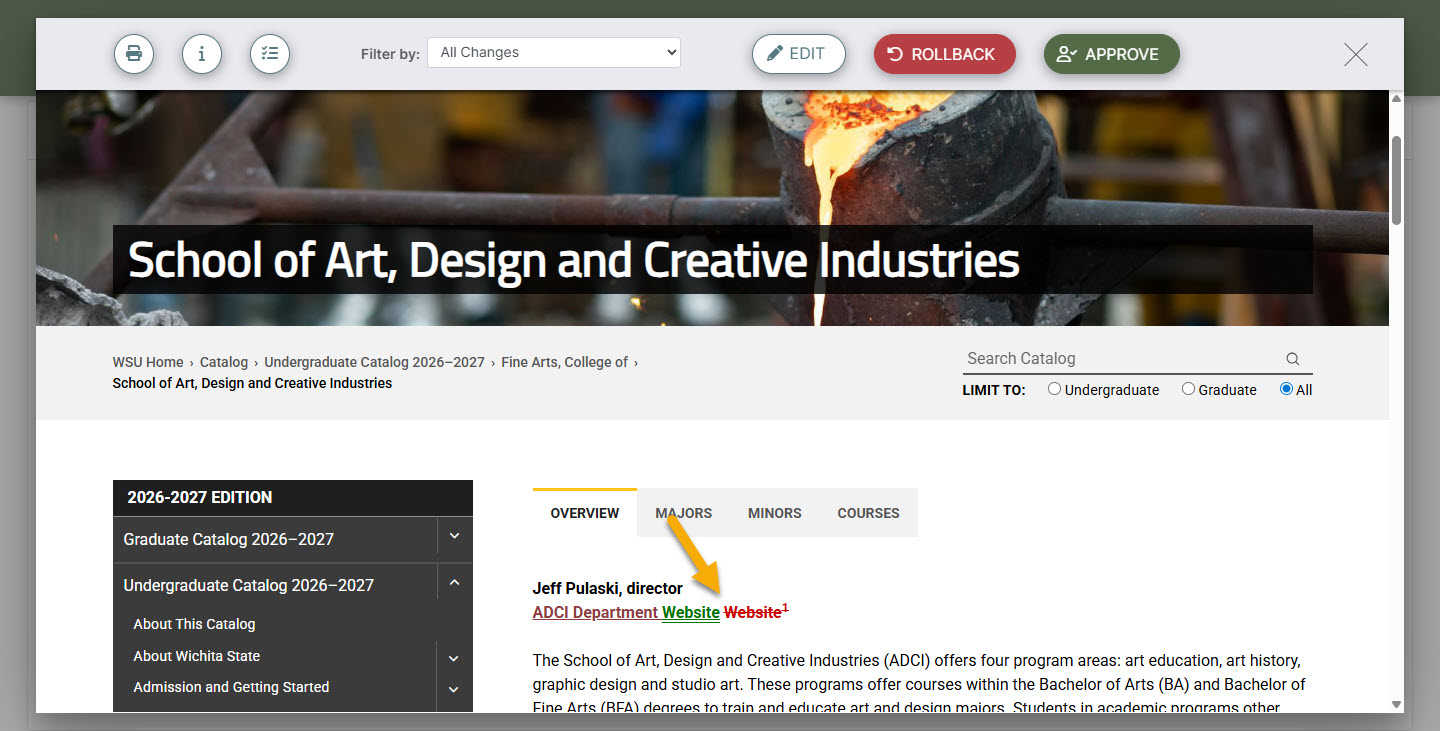The width and height of the screenshot is (1440, 731).
Task: Click the scrollbar down arrow
Action: point(1396,705)
